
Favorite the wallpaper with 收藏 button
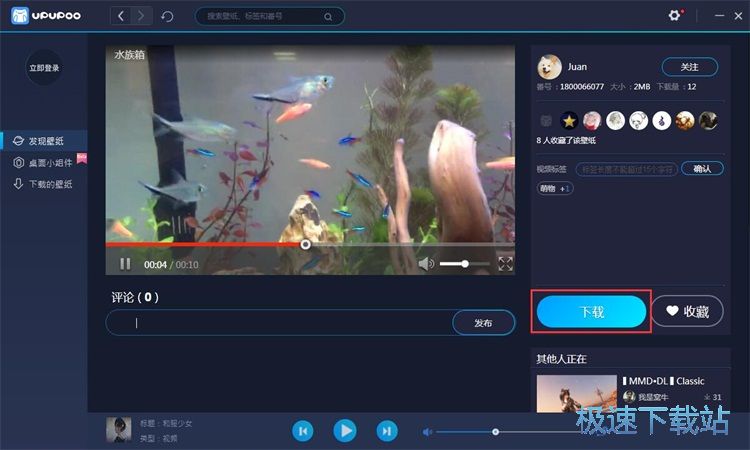[687, 311]
